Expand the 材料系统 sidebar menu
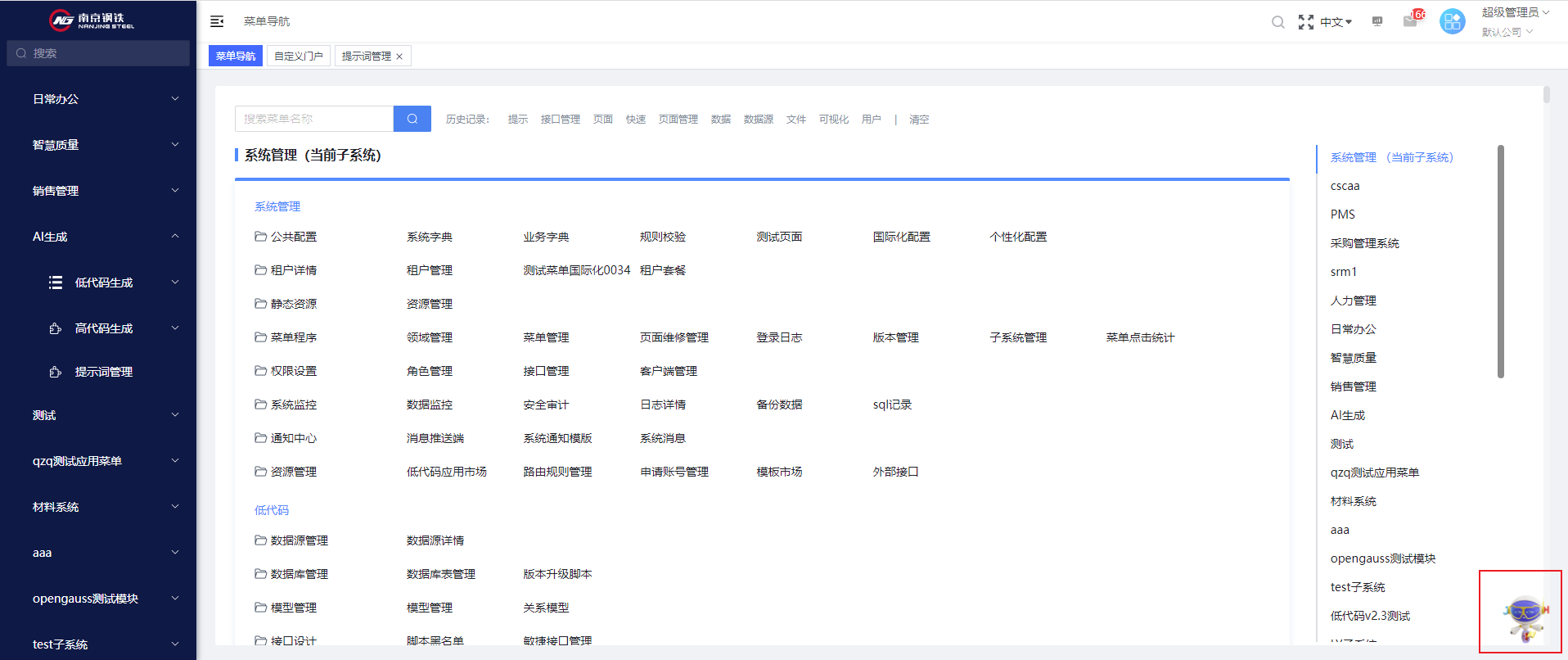The height and width of the screenshot is (660, 1568). click(x=98, y=507)
